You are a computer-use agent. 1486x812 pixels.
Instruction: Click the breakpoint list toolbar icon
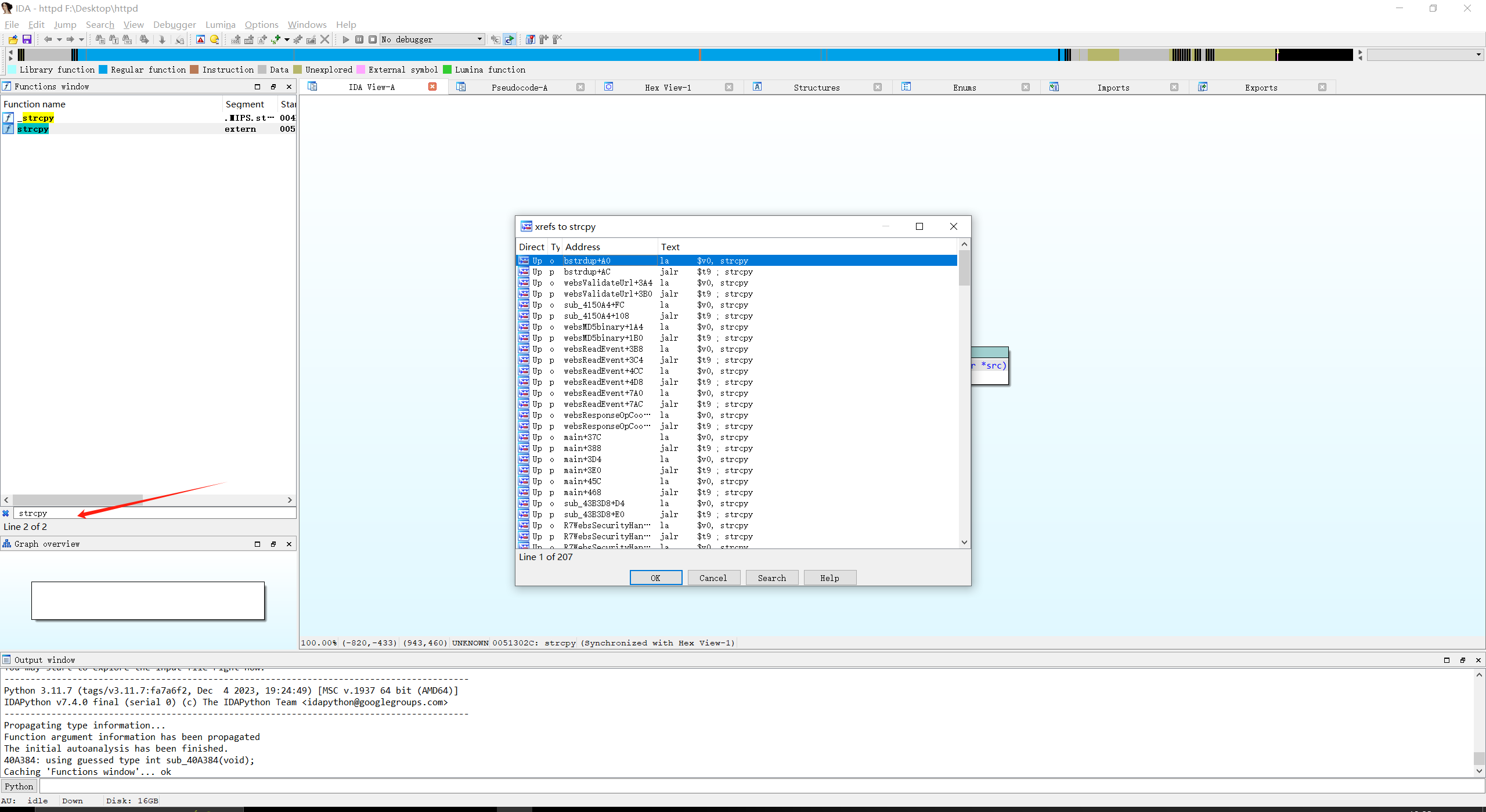click(530, 39)
